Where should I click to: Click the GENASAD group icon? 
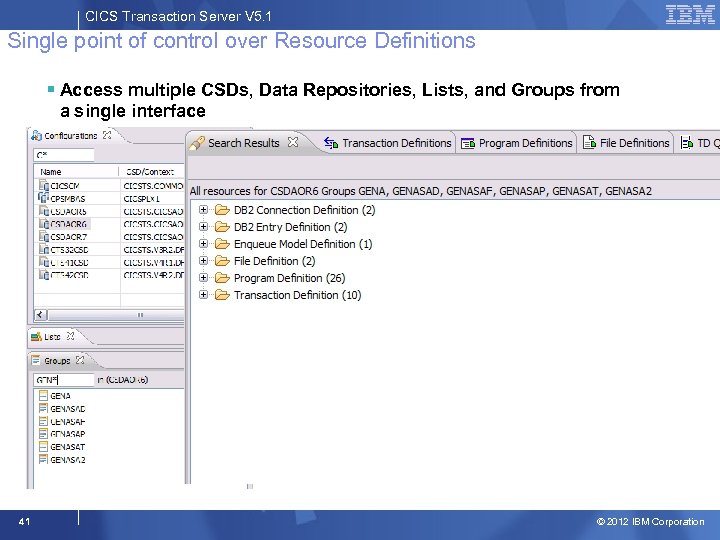(x=44, y=408)
